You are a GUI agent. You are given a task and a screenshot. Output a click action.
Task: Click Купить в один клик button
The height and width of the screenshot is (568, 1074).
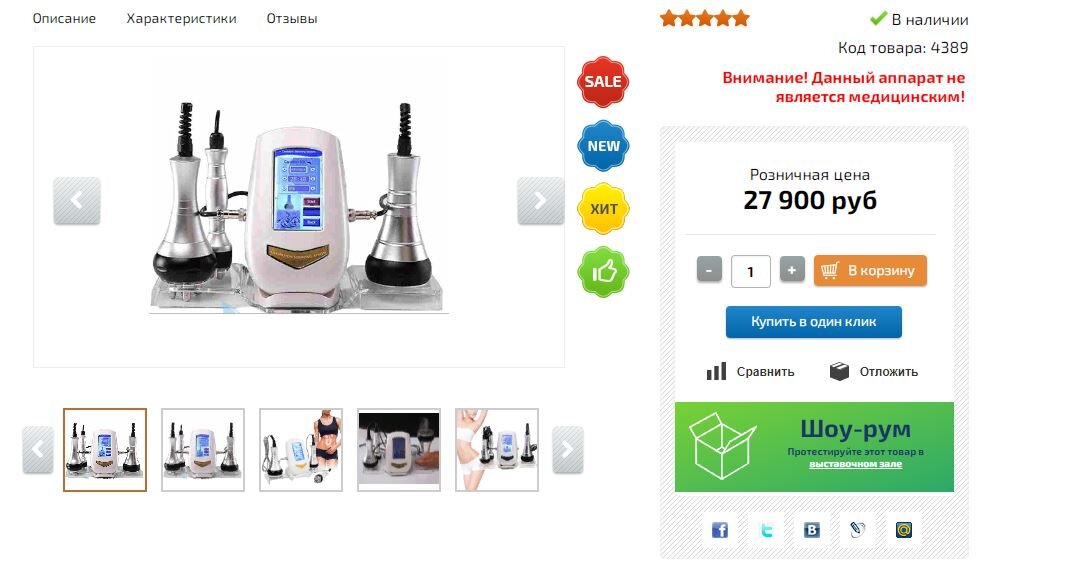tap(814, 322)
